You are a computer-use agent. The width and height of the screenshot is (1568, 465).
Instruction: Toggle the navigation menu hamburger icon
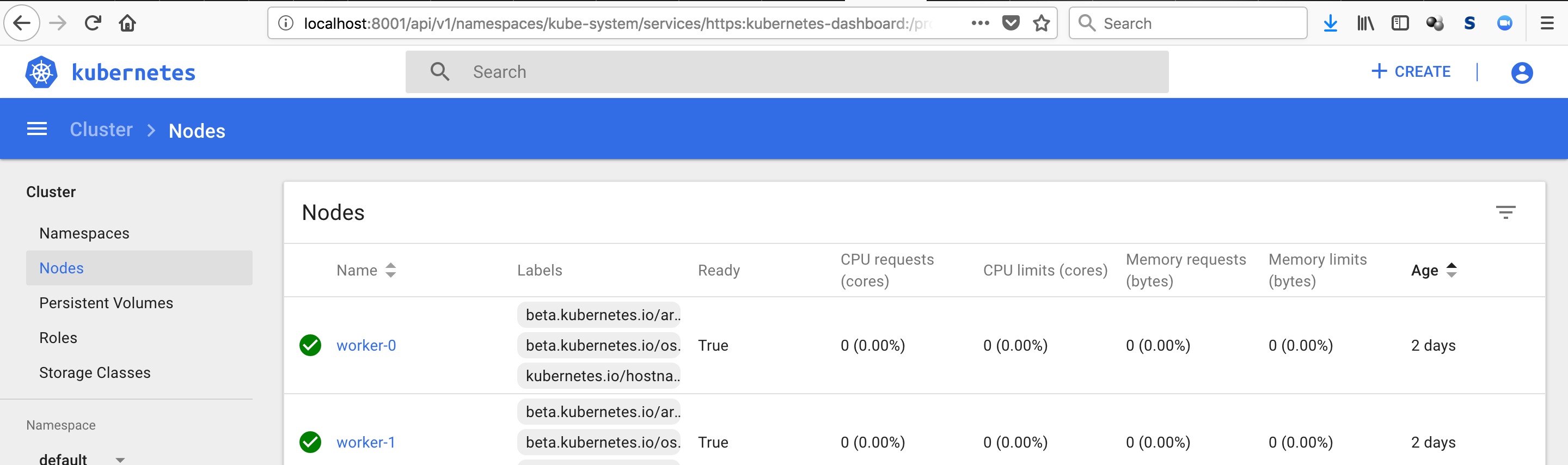pyautogui.click(x=37, y=129)
